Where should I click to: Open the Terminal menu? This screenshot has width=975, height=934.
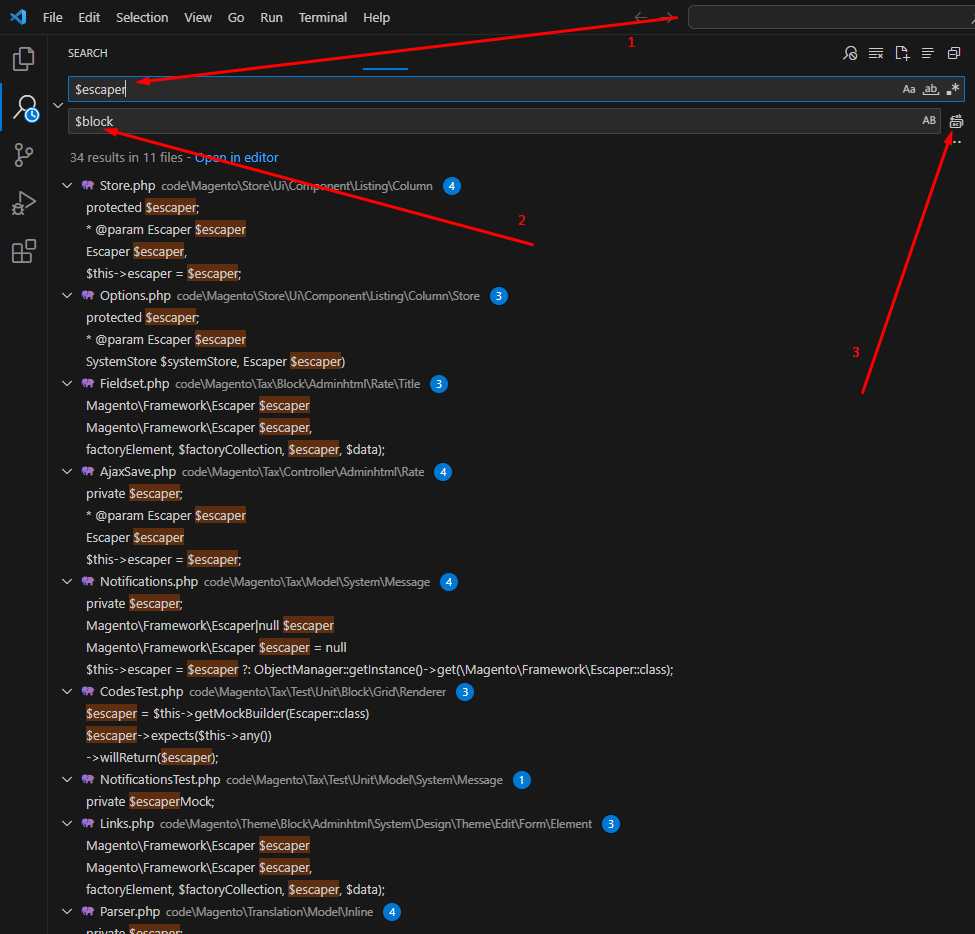point(323,17)
